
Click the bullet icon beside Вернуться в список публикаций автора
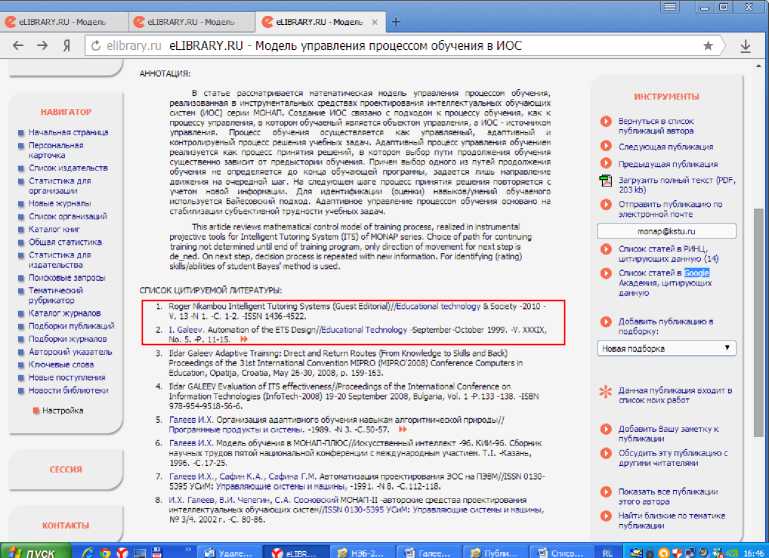point(606,121)
